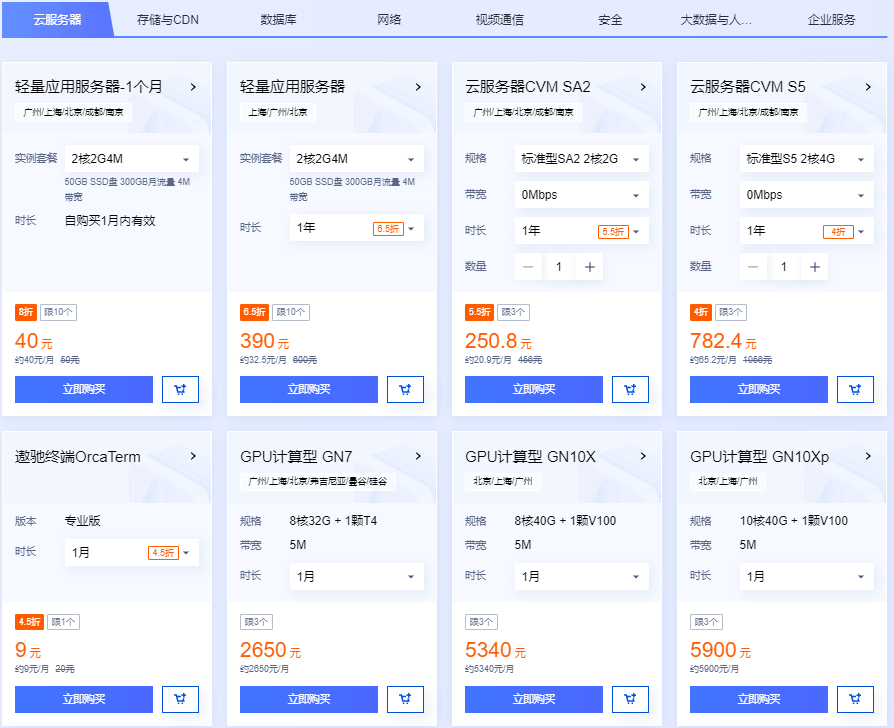The image size is (894, 728).
Task: Open OrcaTerm 时长 1月 4.5折 dropdown
Action: coord(132,552)
